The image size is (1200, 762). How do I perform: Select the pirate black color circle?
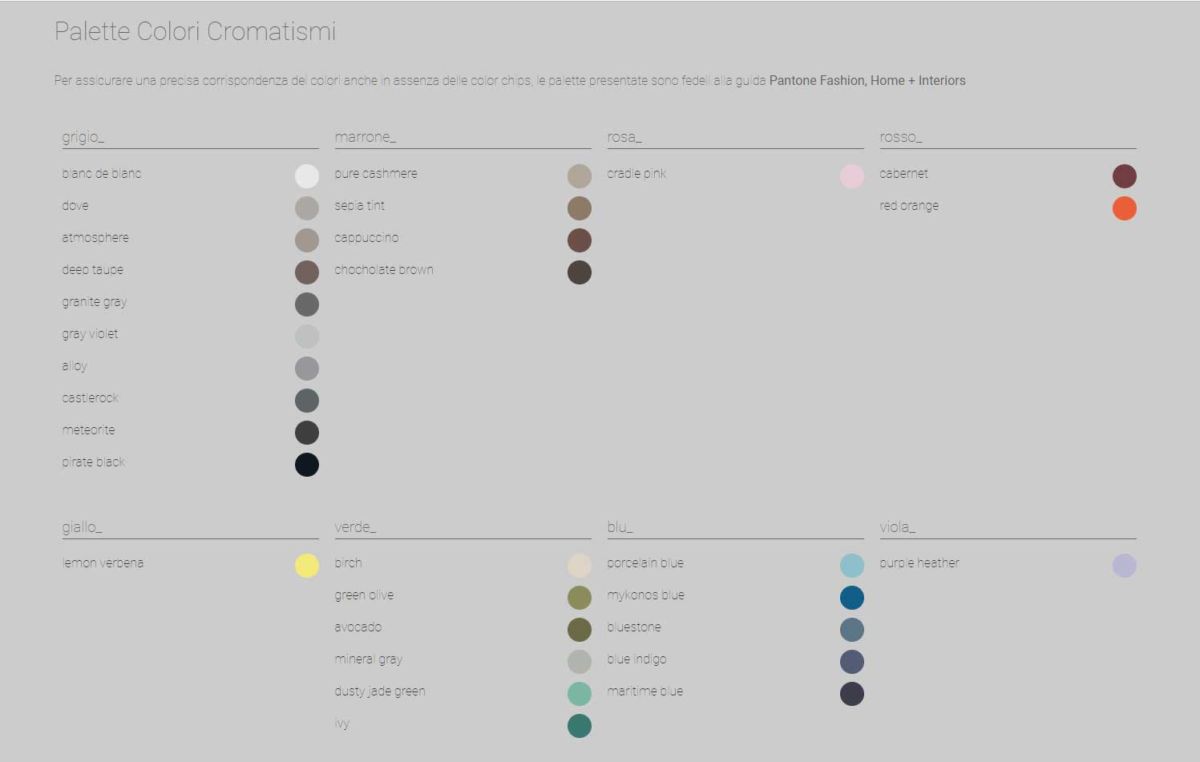(x=307, y=465)
